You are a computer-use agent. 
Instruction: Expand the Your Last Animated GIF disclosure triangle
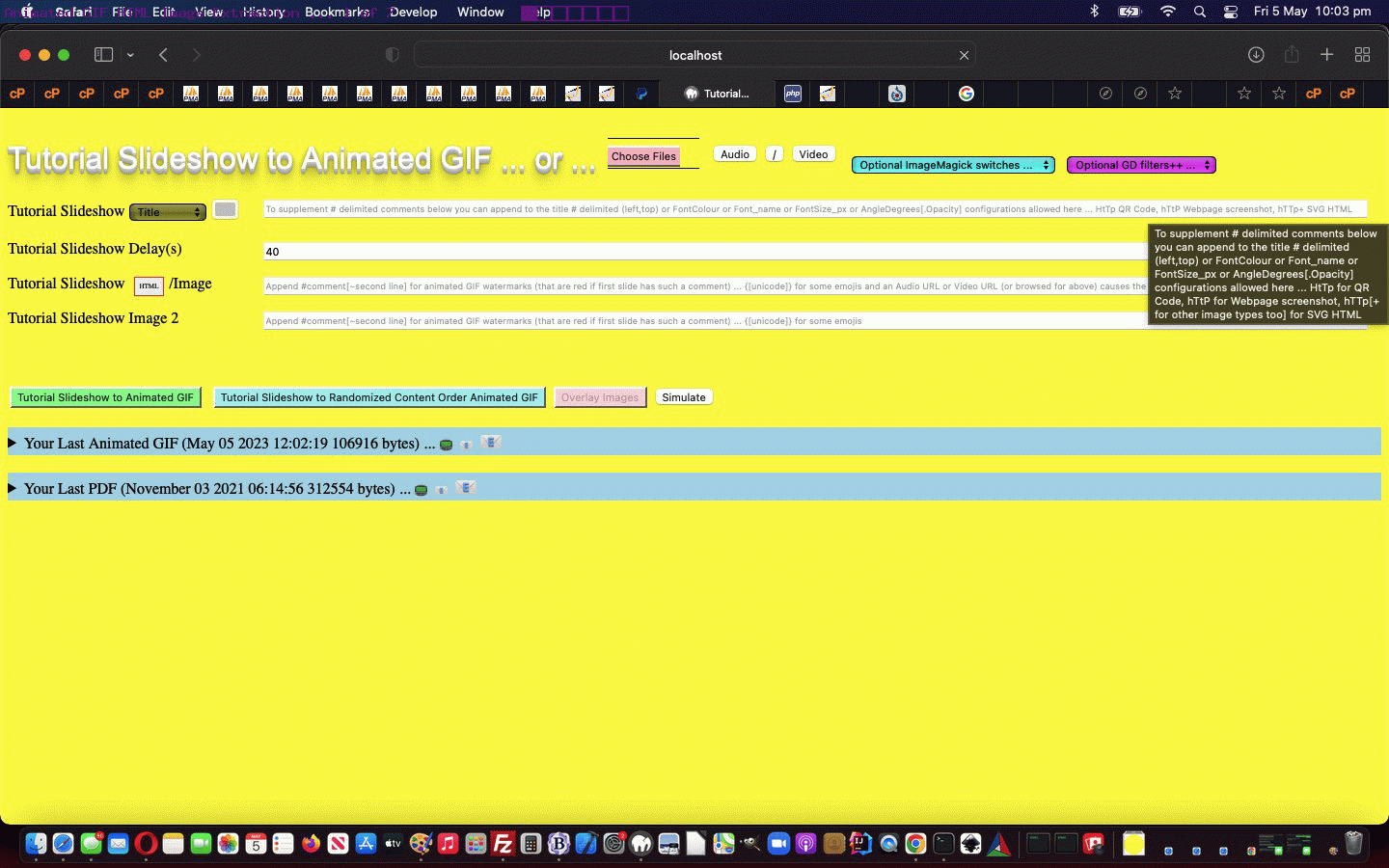click(x=13, y=444)
